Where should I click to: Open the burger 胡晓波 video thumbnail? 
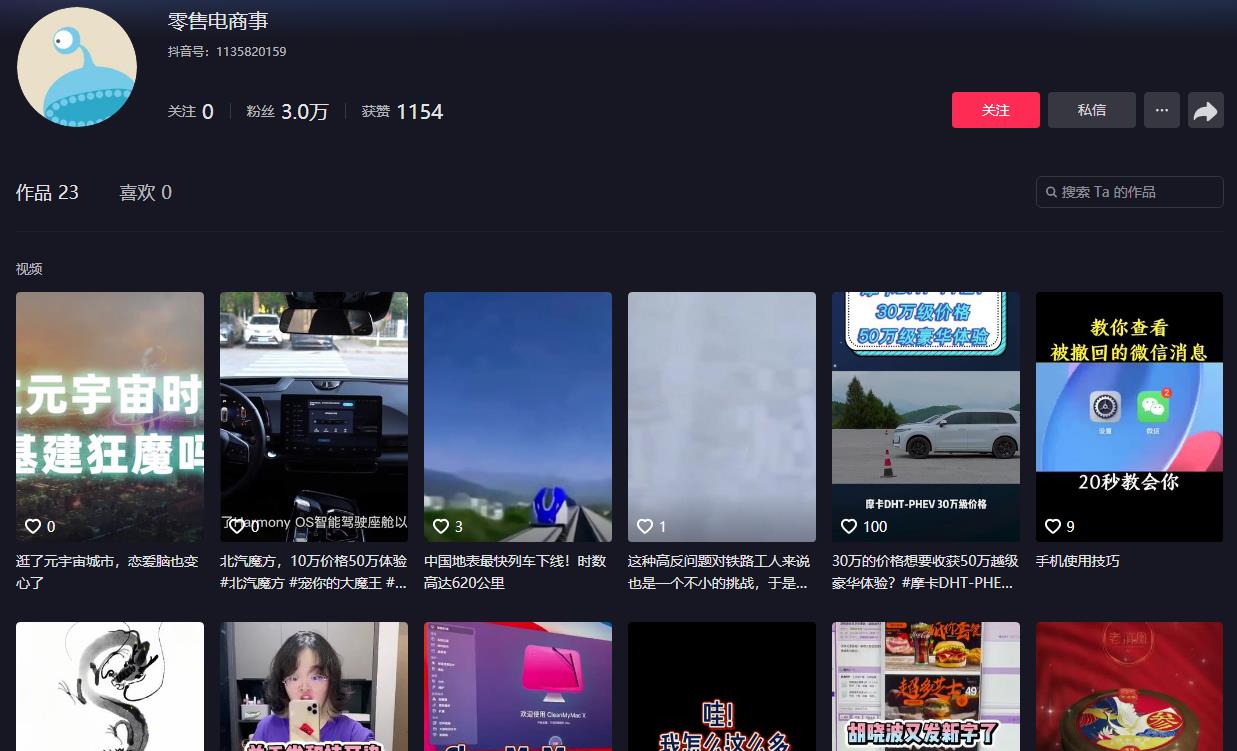point(926,686)
